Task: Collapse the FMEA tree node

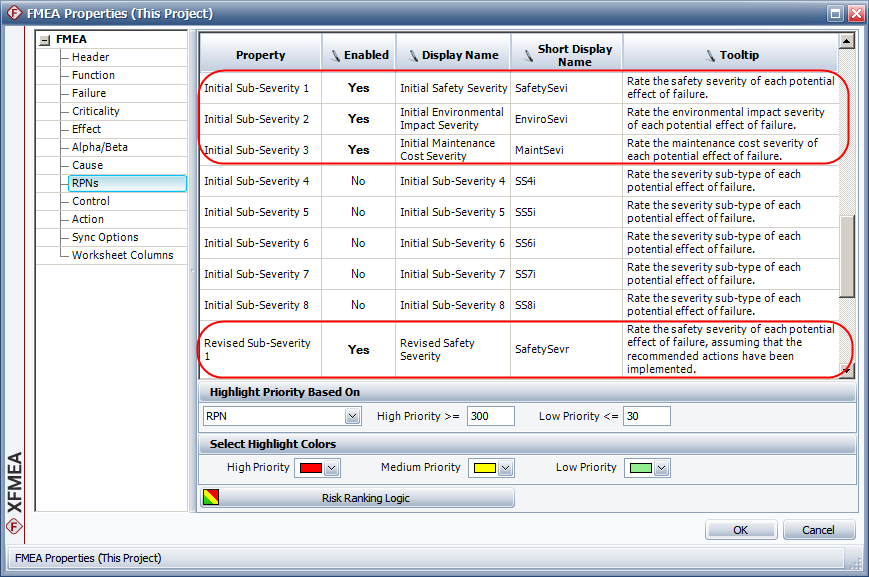Action: (x=44, y=40)
